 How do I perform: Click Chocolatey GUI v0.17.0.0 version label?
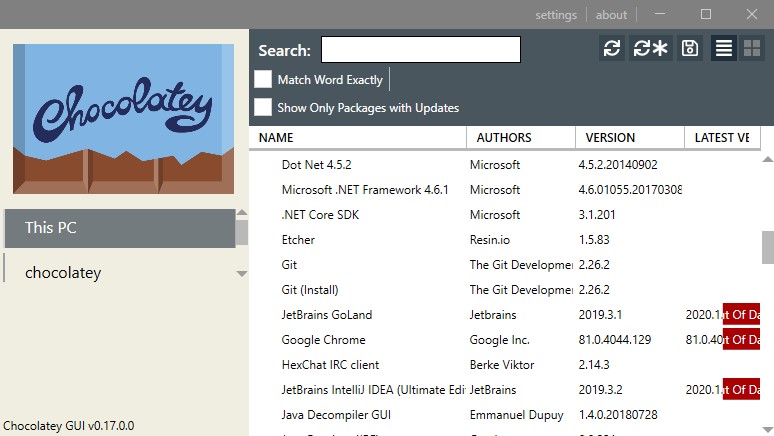click(69, 426)
